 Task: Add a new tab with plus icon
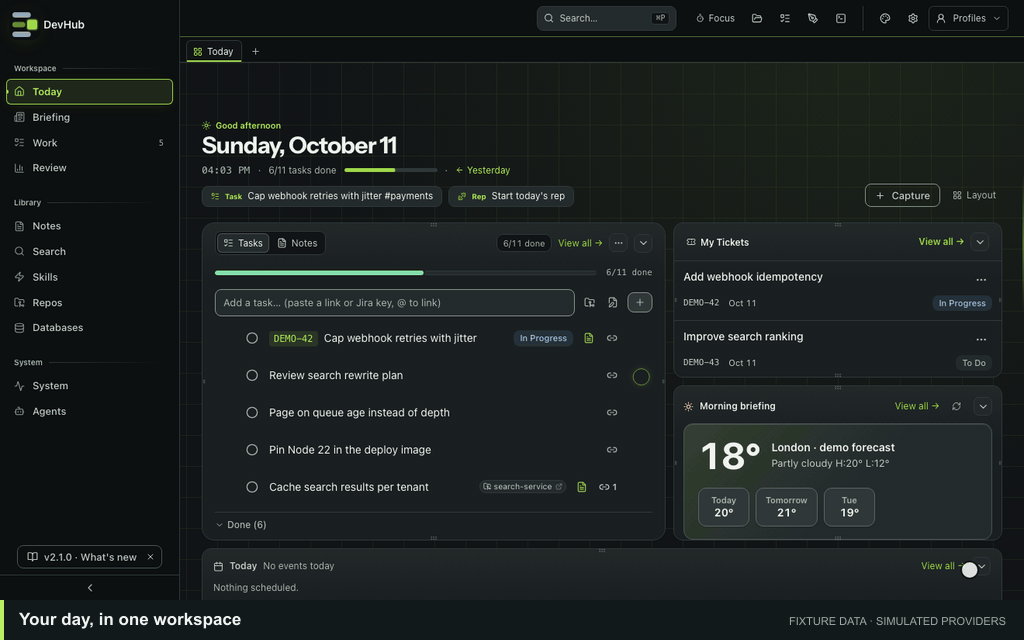pyautogui.click(x=255, y=52)
